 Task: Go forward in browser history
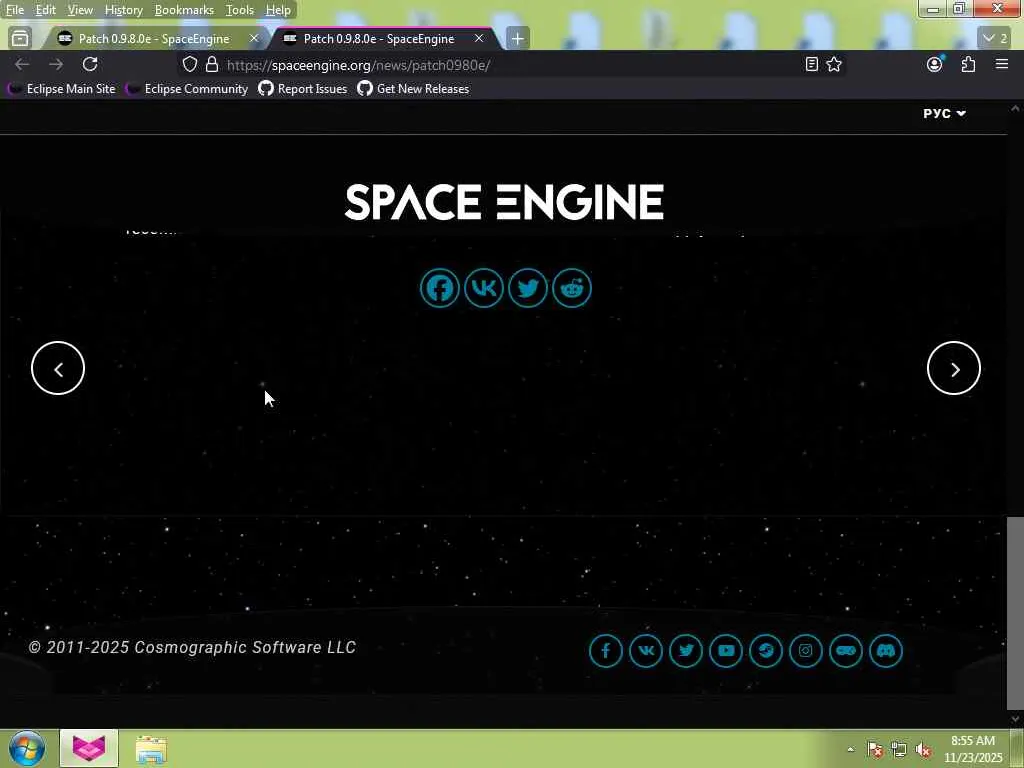point(56,64)
